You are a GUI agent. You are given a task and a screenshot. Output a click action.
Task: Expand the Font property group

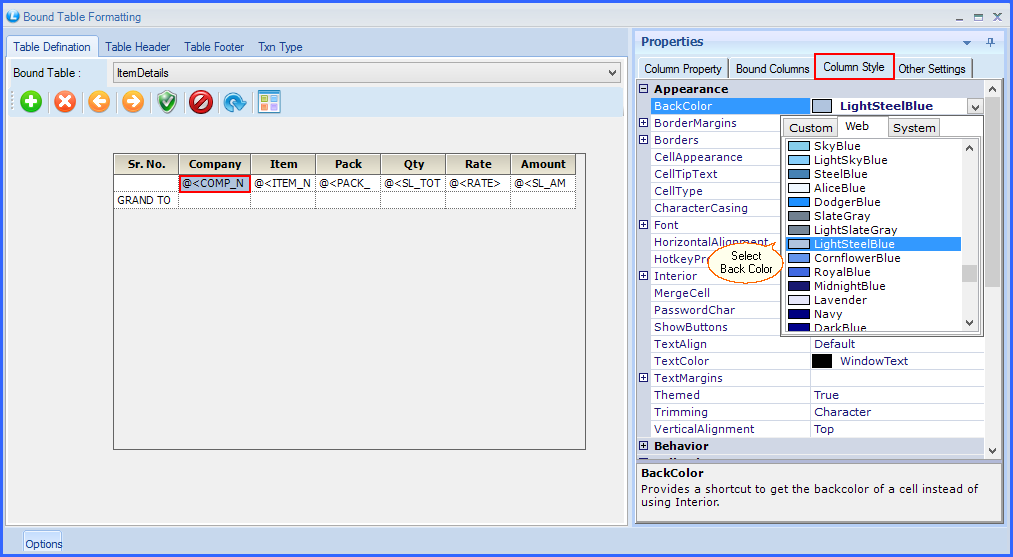click(x=644, y=225)
